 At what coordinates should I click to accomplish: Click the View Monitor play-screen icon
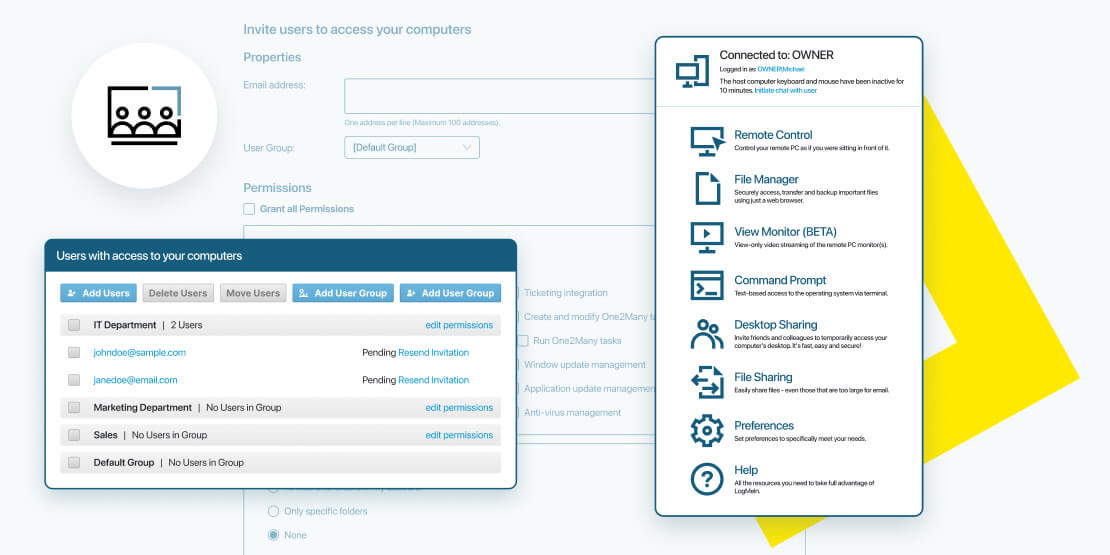click(x=707, y=237)
